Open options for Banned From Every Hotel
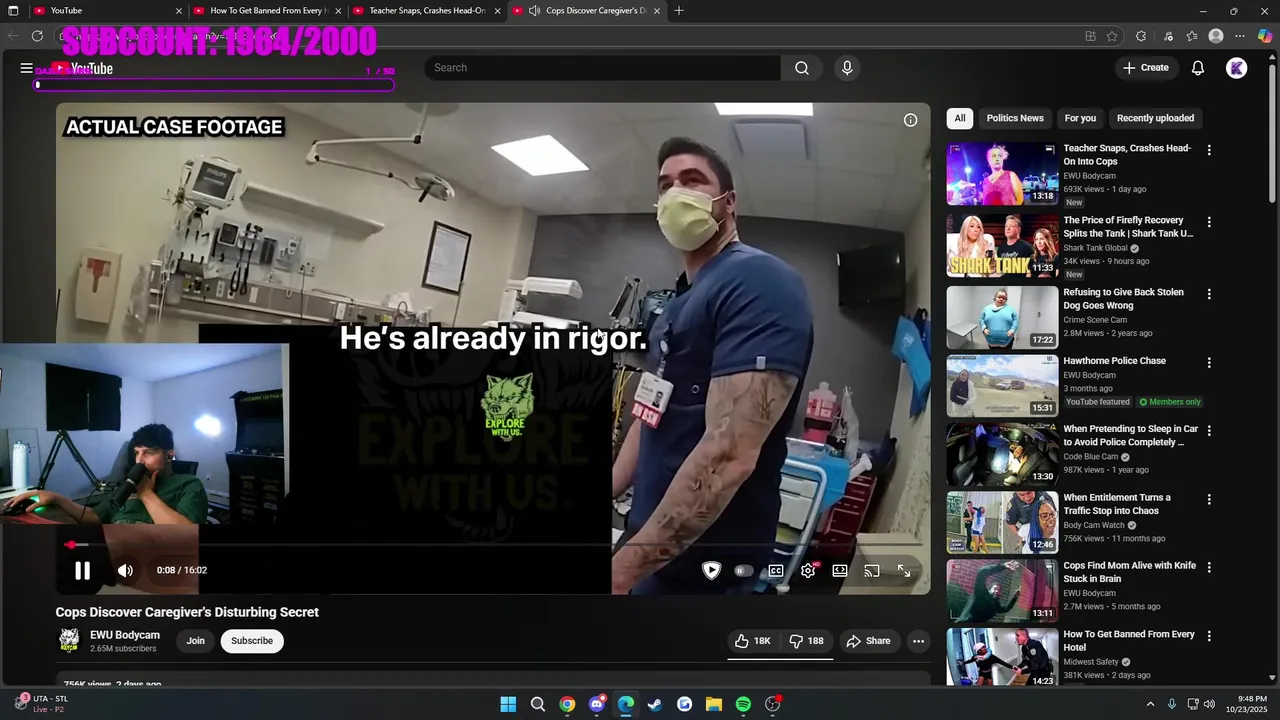Viewport: 1280px width, 720px height. [x=1209, y=636]
